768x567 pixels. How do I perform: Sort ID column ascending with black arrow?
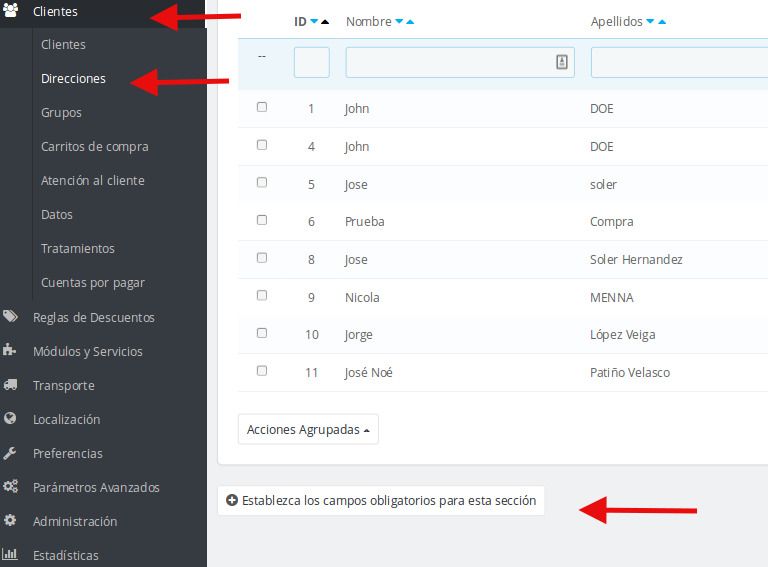(324, 22)
